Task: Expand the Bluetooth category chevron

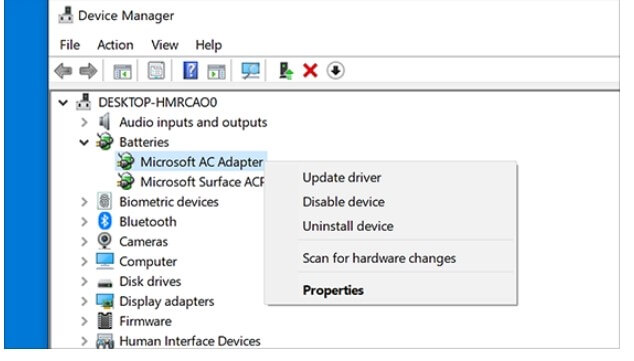Action: (x=84, y=221)
